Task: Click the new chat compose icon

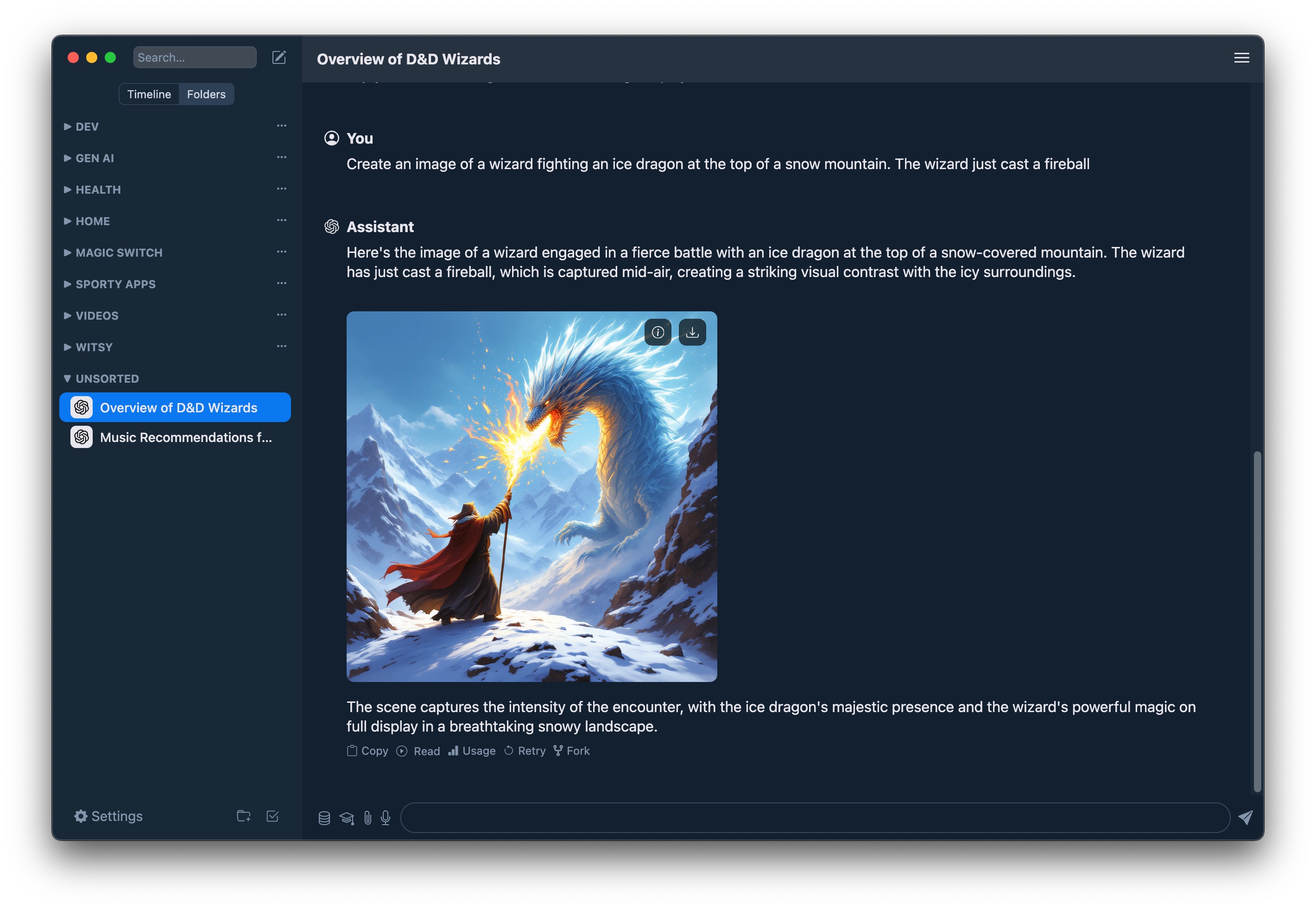Action: pyautogui.click(x=278, y=57)
